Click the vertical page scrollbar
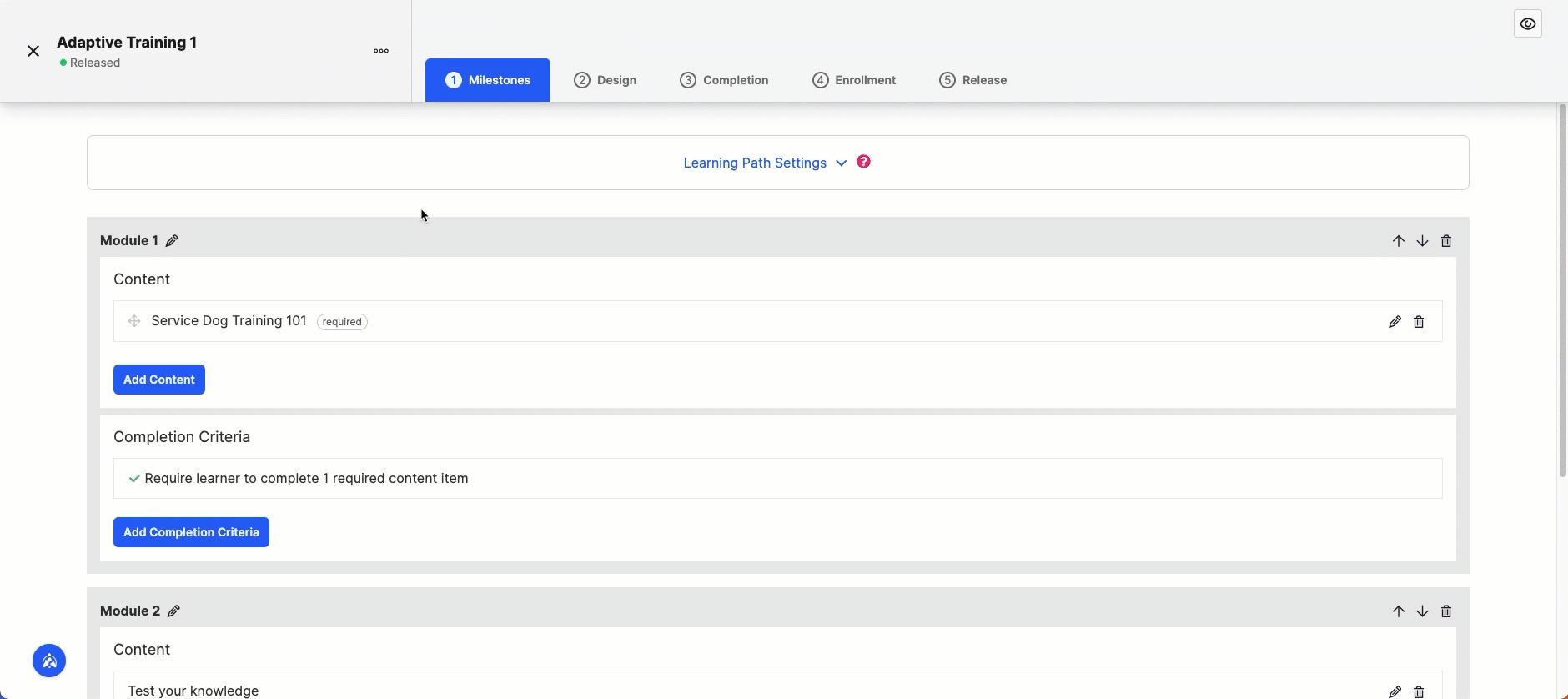This screenshot has height=699, width=1568. coord(1562,290)
